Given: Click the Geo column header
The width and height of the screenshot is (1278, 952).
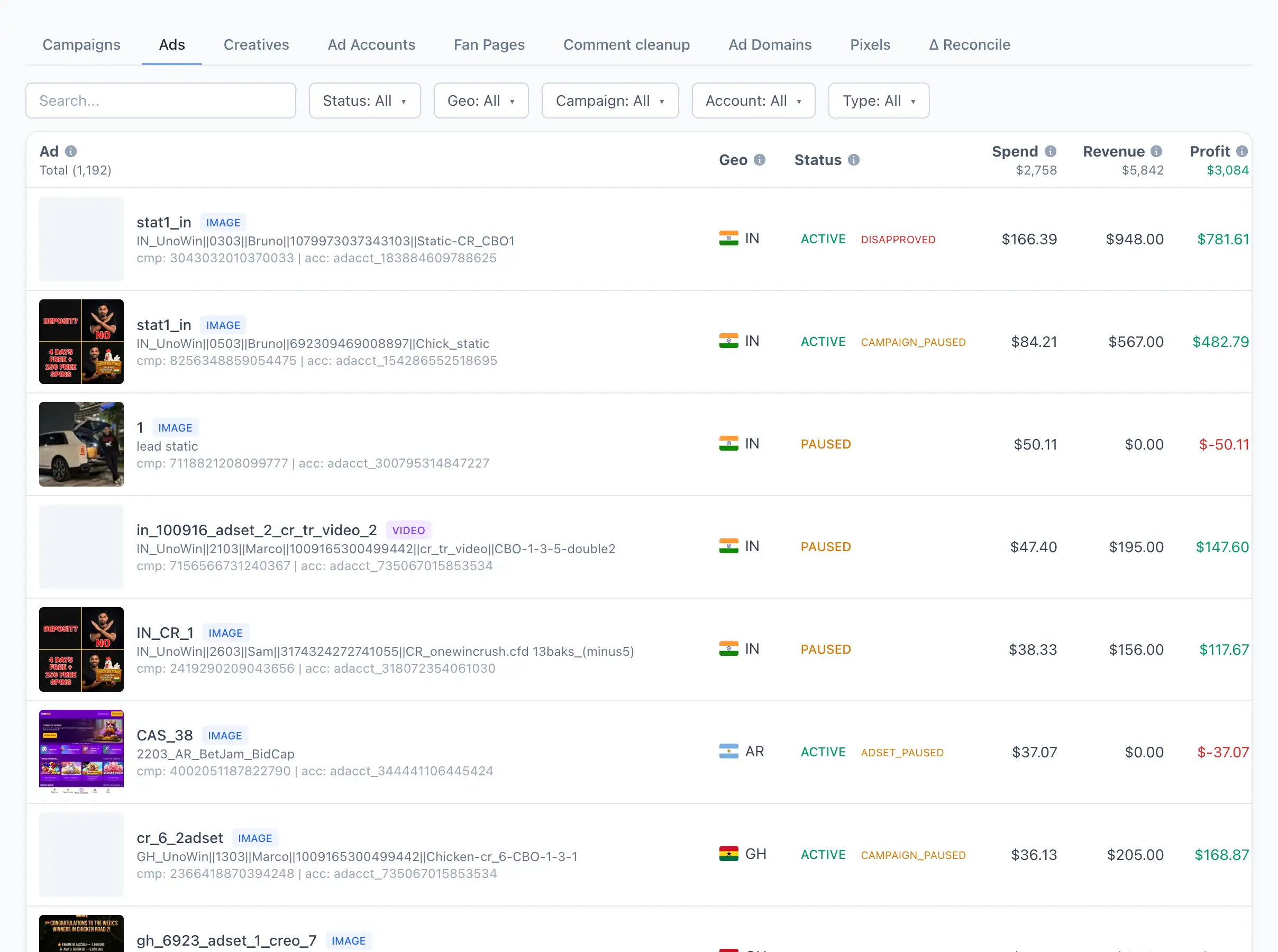Looking at the screenshot, I should pyautogui.click(x=733, y=160).
